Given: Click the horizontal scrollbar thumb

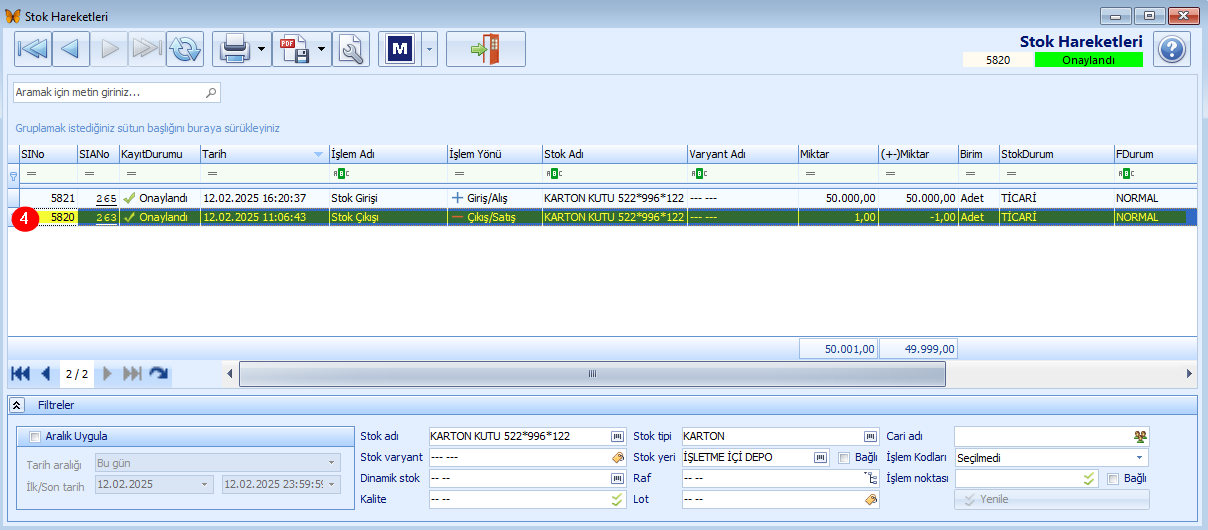Looking at the screenshot, I should tap(592, 373).
